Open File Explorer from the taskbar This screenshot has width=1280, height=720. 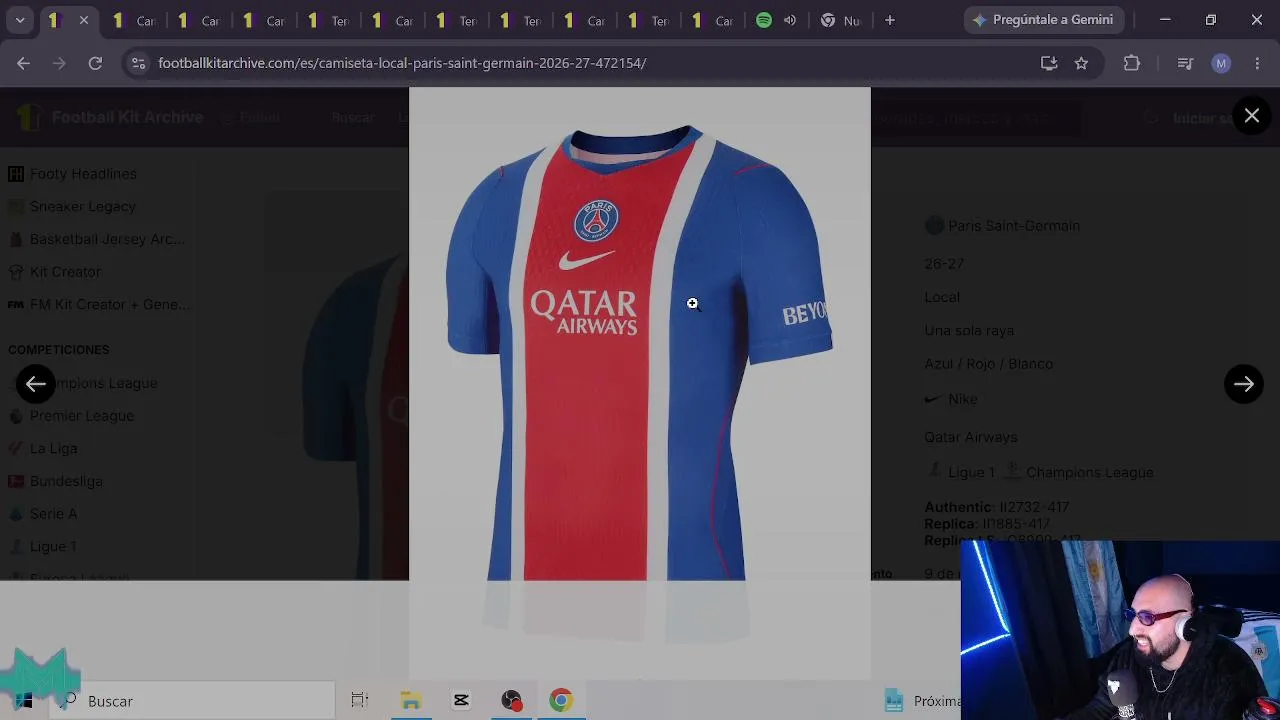[411, 701]
